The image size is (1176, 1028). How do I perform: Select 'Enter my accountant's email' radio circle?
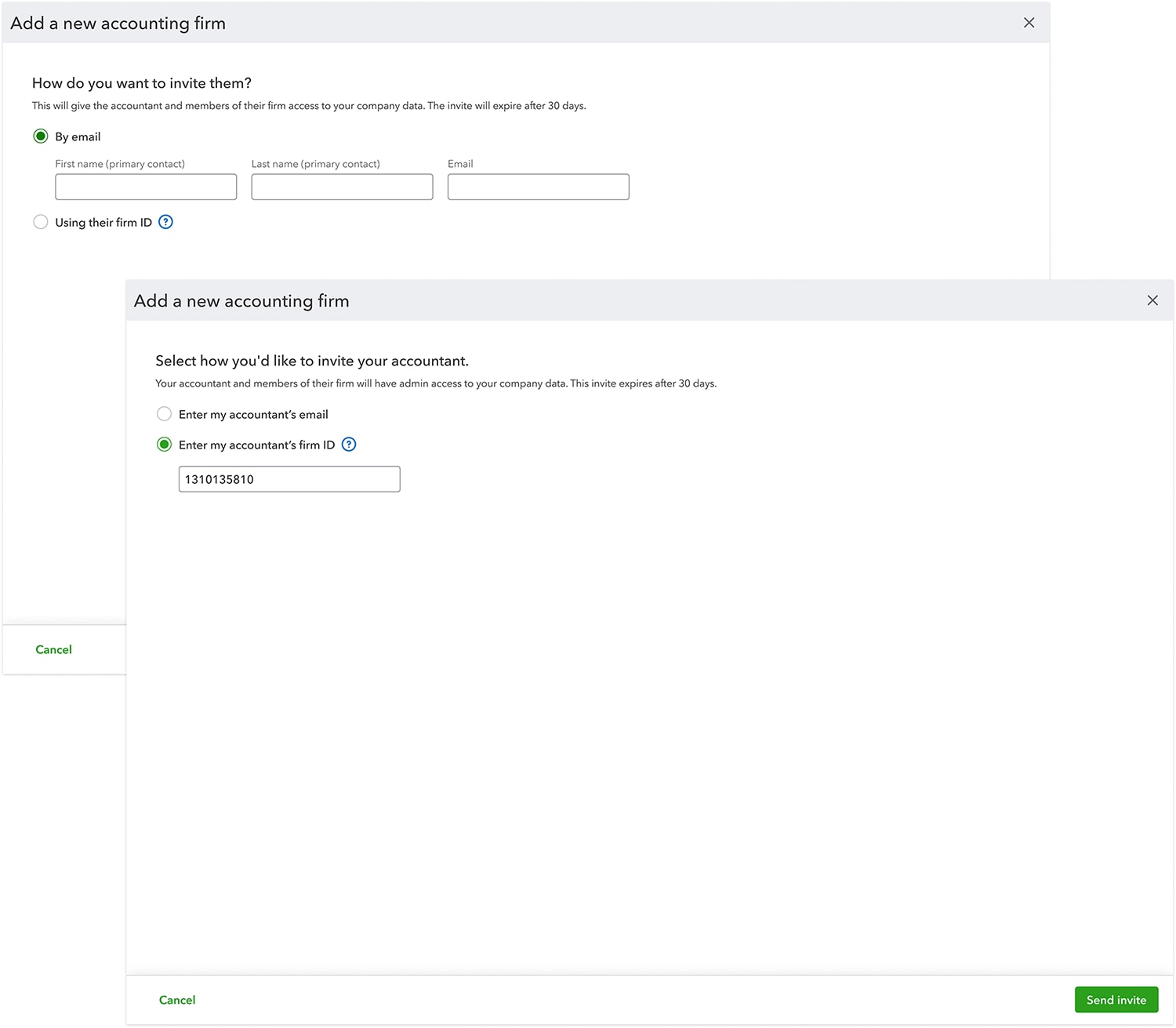(x=164, y=414)
